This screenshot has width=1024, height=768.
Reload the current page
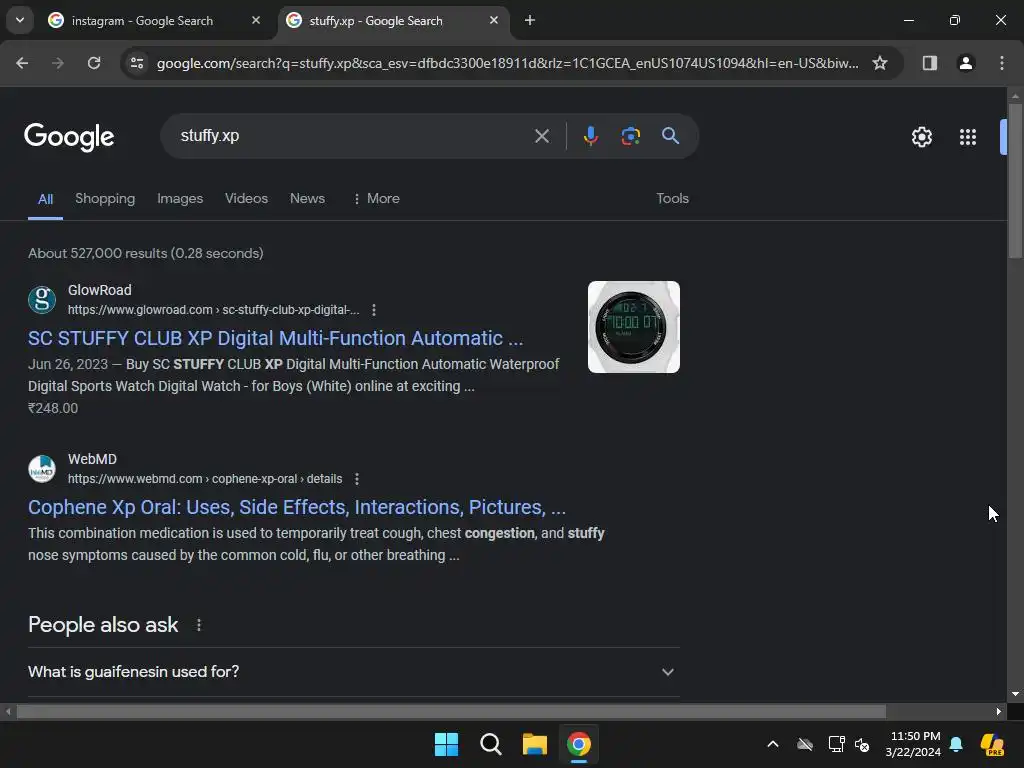[x=94, y=63]
